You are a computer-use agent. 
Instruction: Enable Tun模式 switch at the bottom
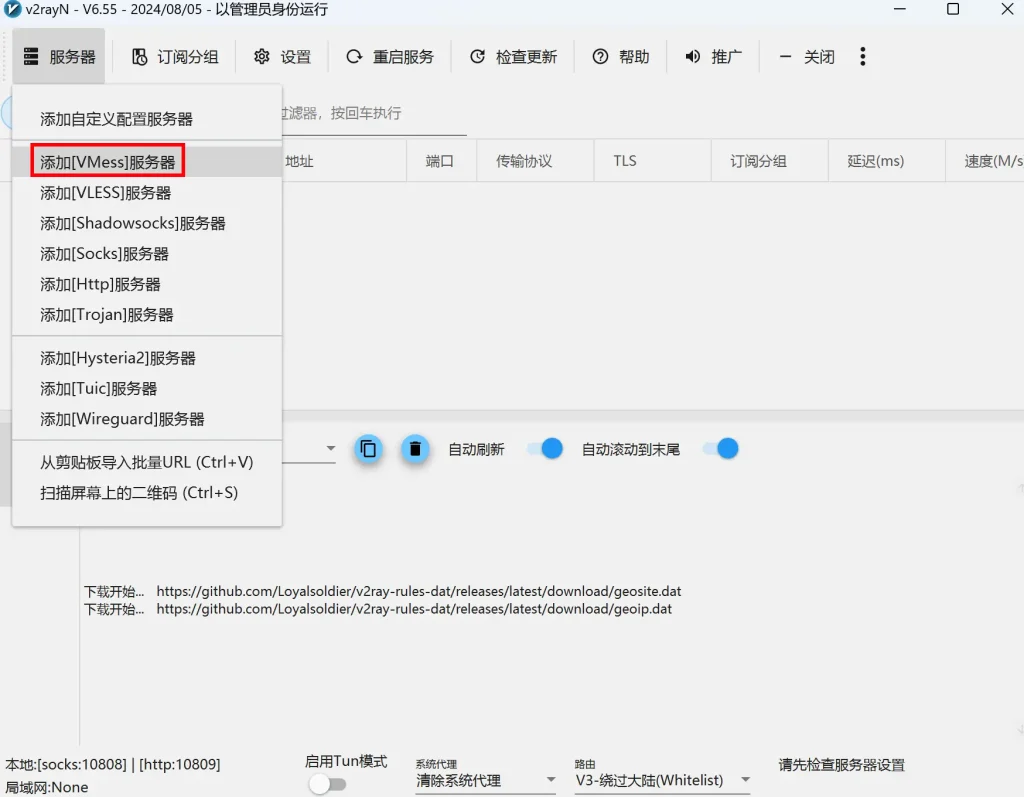[329, 784]
